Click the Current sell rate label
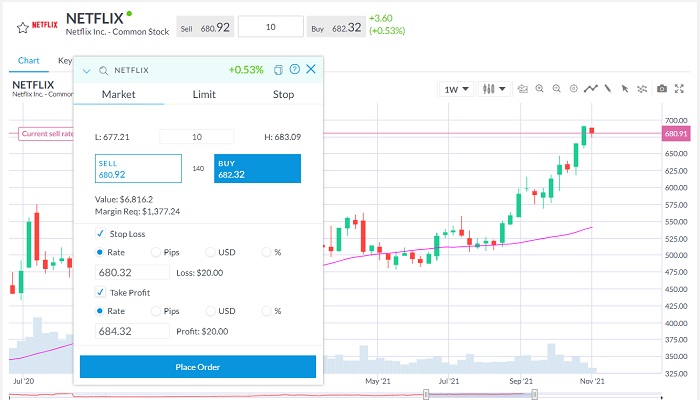This screenshot has height=400, width=700. pyautogui.click(x=46, y=133)
